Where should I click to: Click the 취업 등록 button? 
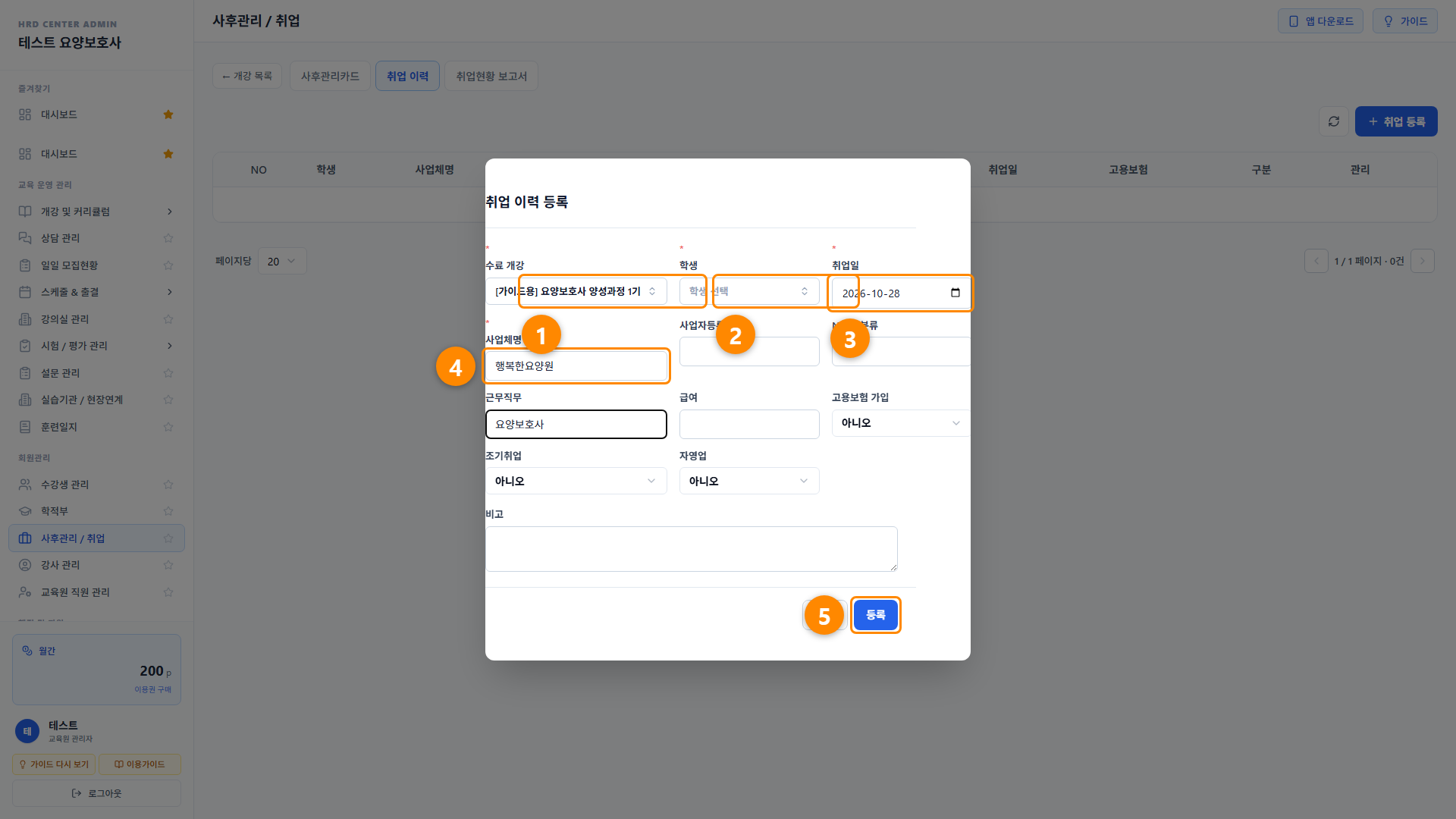click(1396, 121)
